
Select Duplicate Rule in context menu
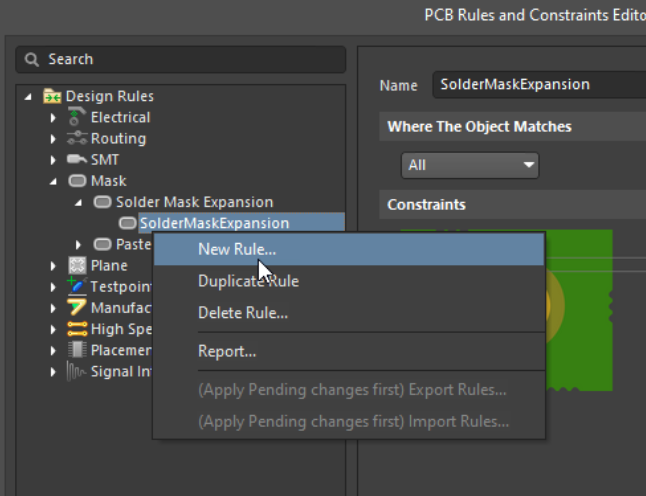point(248,281)
